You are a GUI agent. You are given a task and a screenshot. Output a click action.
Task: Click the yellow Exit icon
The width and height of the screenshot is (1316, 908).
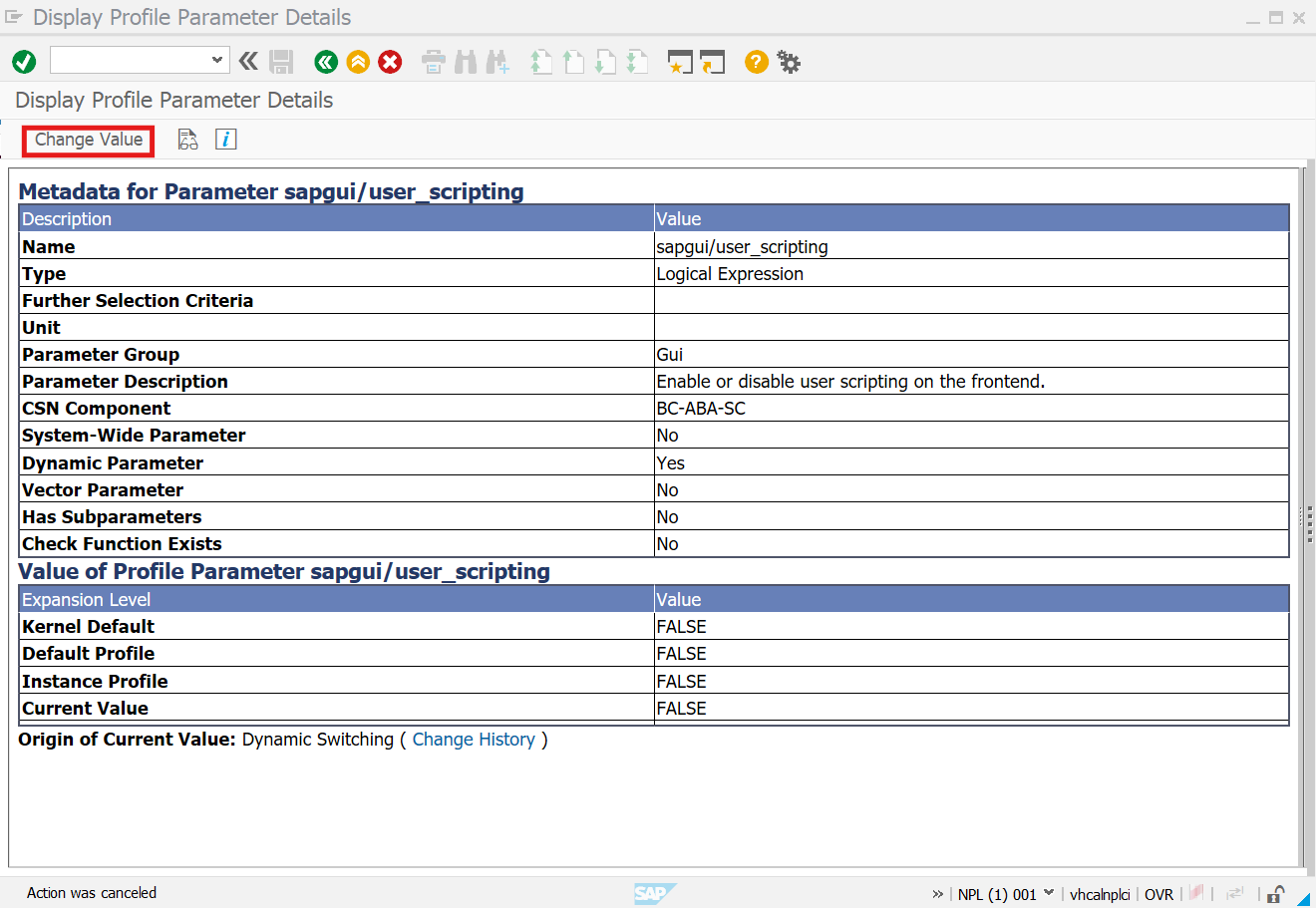(x=358, y=62)
